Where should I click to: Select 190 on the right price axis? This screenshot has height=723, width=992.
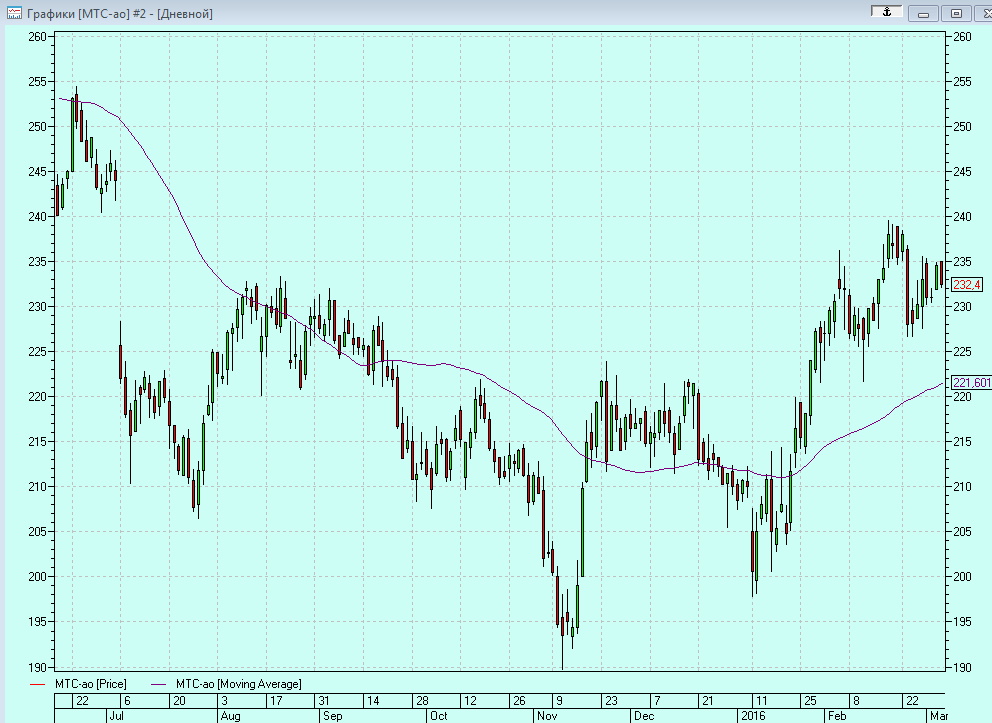pyautogui.click(x=962, y=667)
